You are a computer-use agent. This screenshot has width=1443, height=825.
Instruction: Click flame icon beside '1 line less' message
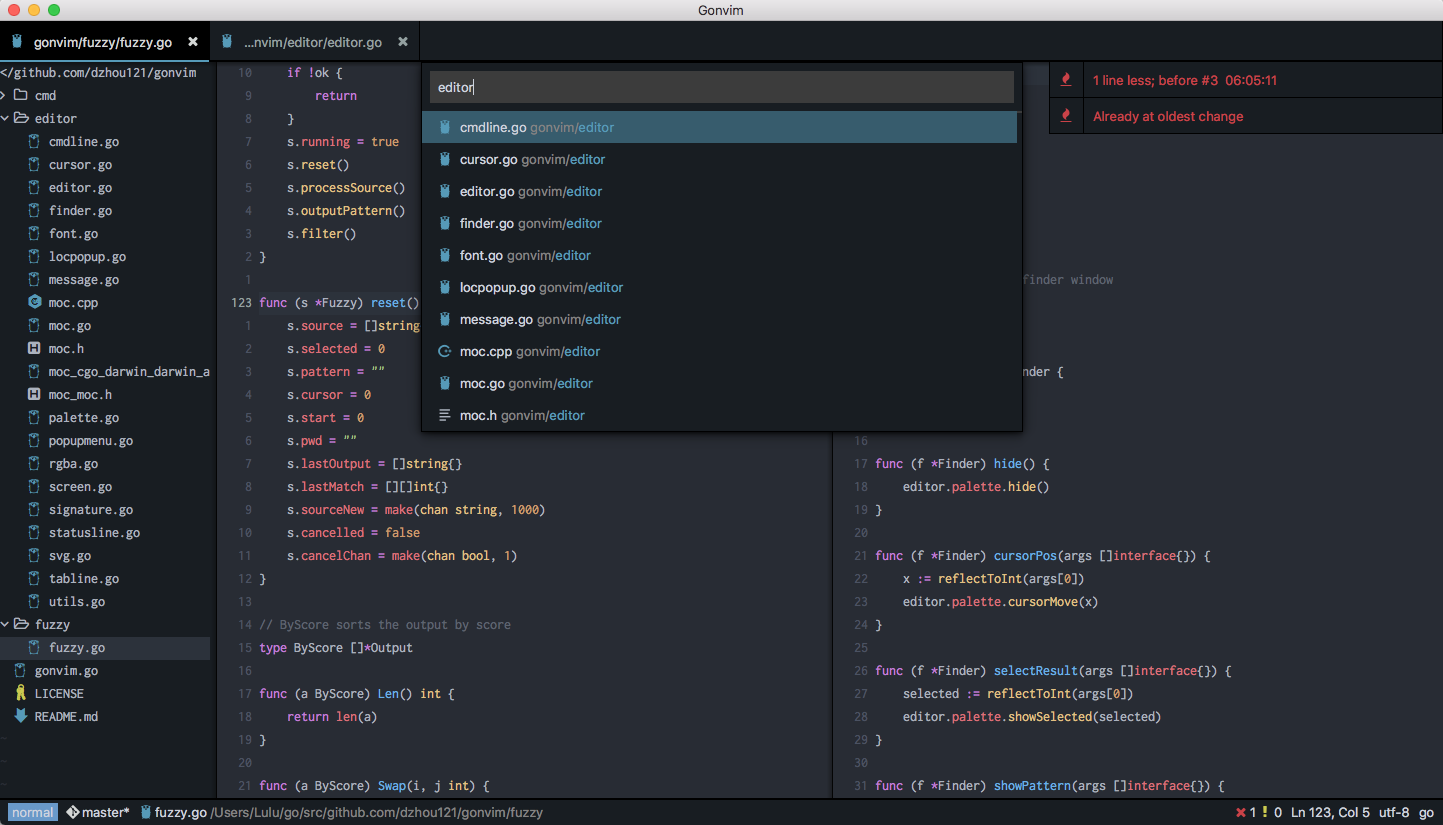pos(1066,80)
